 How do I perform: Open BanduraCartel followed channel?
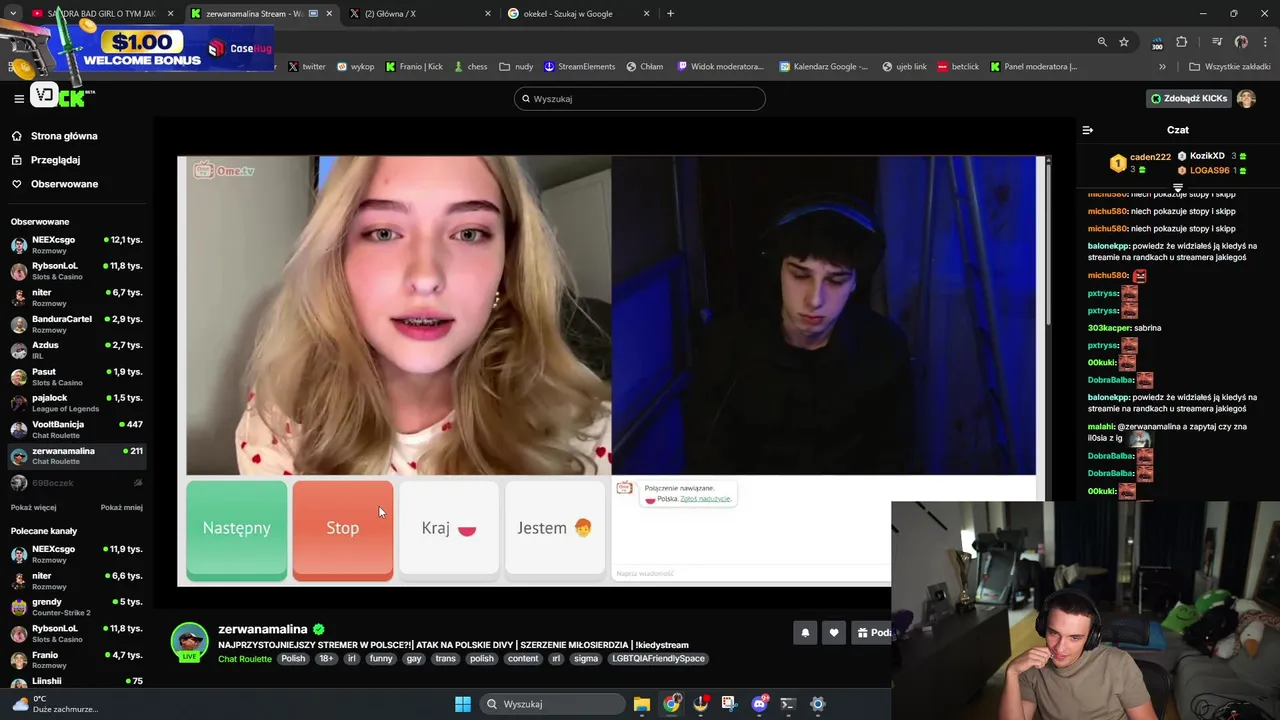click(x=77, y=324)
